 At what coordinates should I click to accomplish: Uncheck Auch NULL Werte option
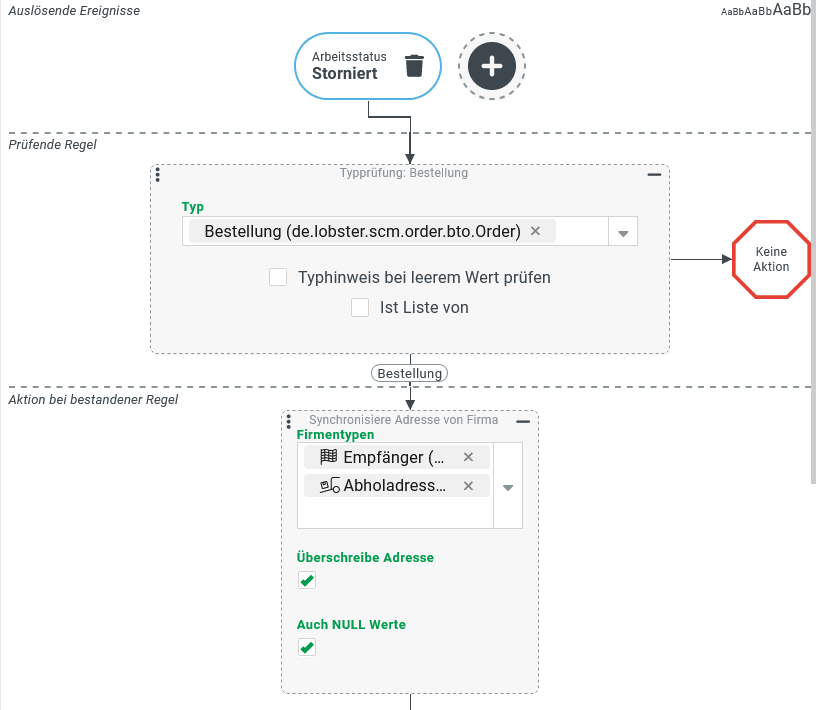[x=307, y=648]
